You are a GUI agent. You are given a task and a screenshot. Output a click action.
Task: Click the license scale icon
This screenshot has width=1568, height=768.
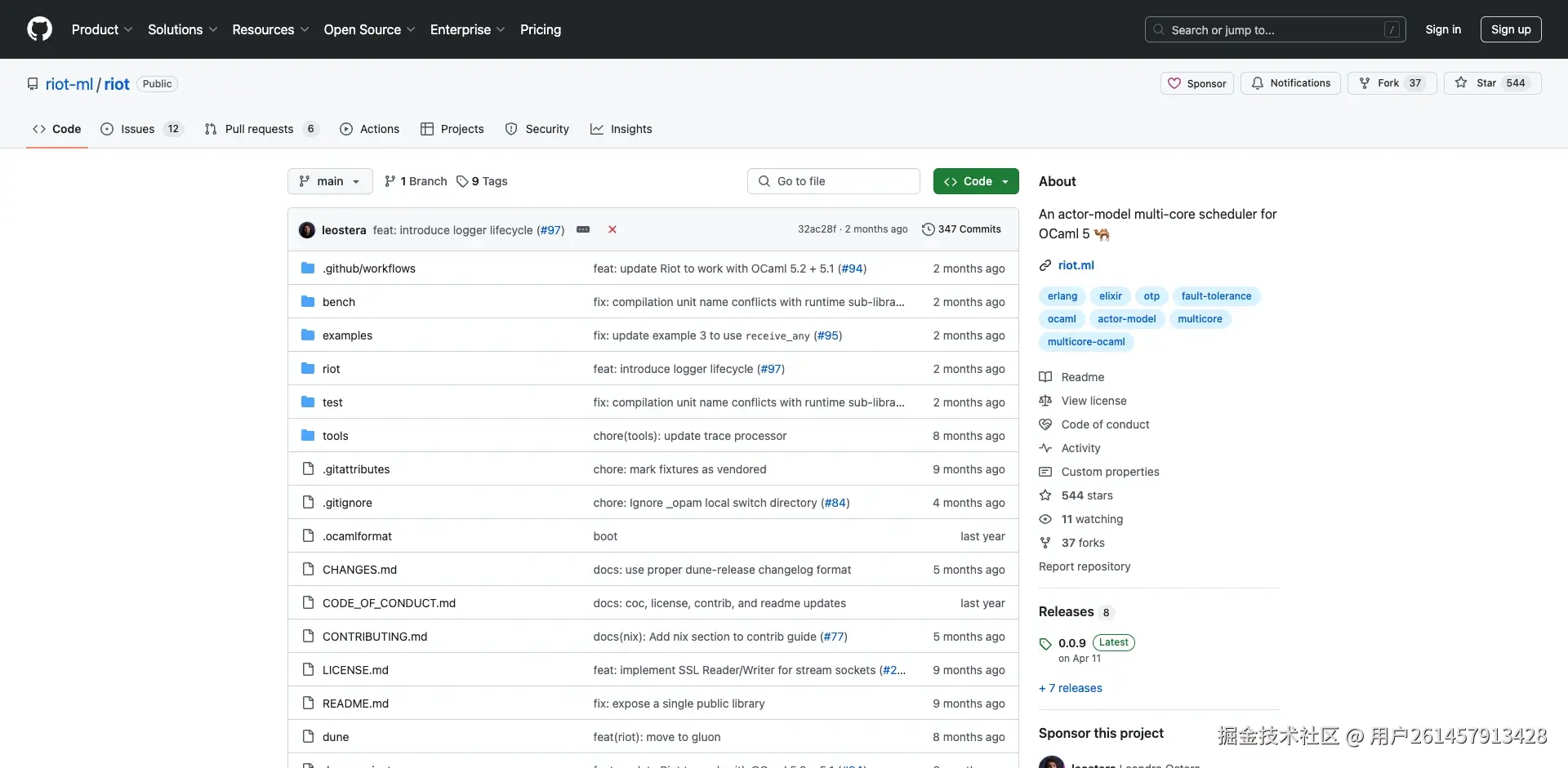coord(1045,401)
